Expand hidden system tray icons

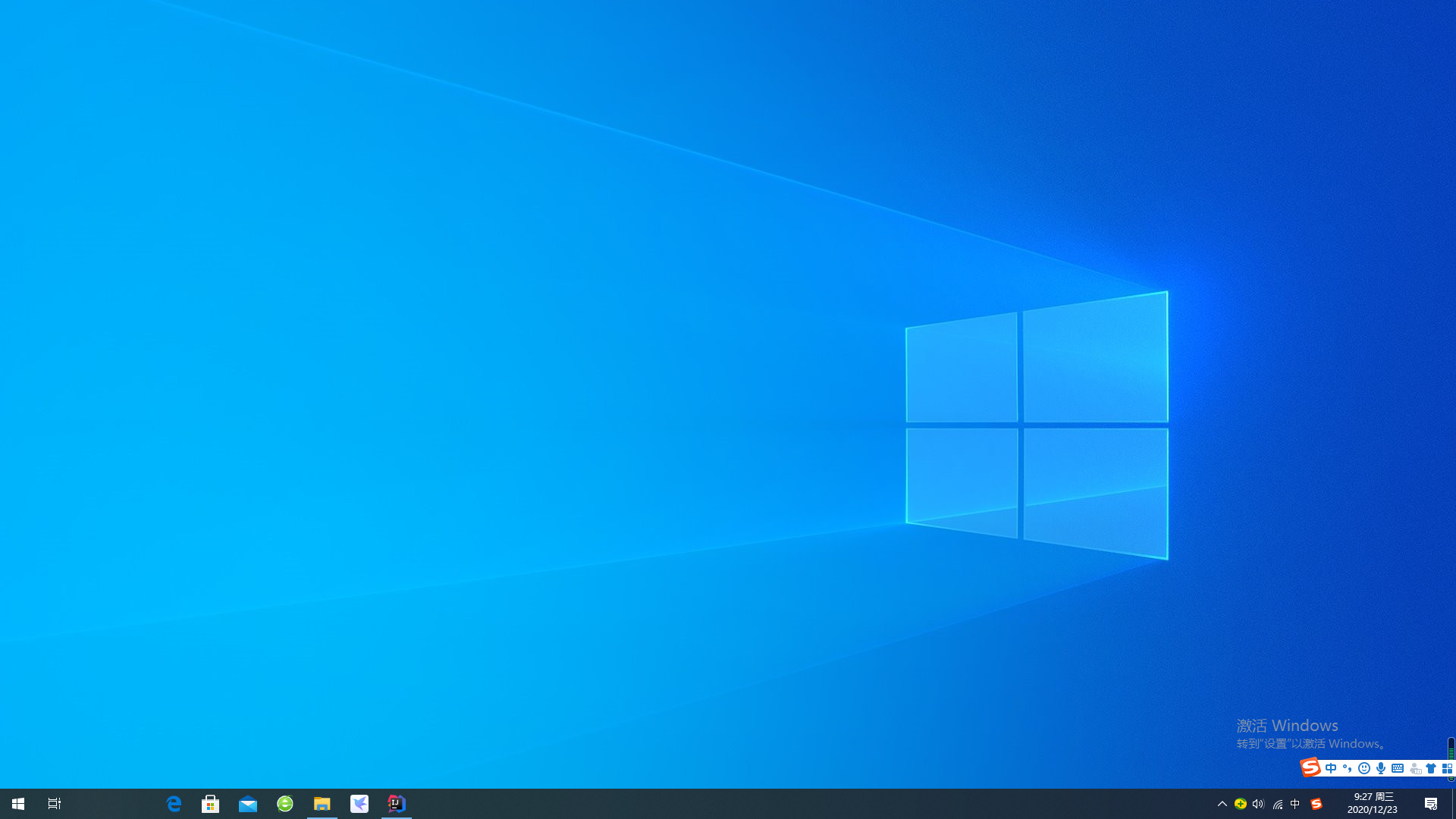coord(1222,804)
